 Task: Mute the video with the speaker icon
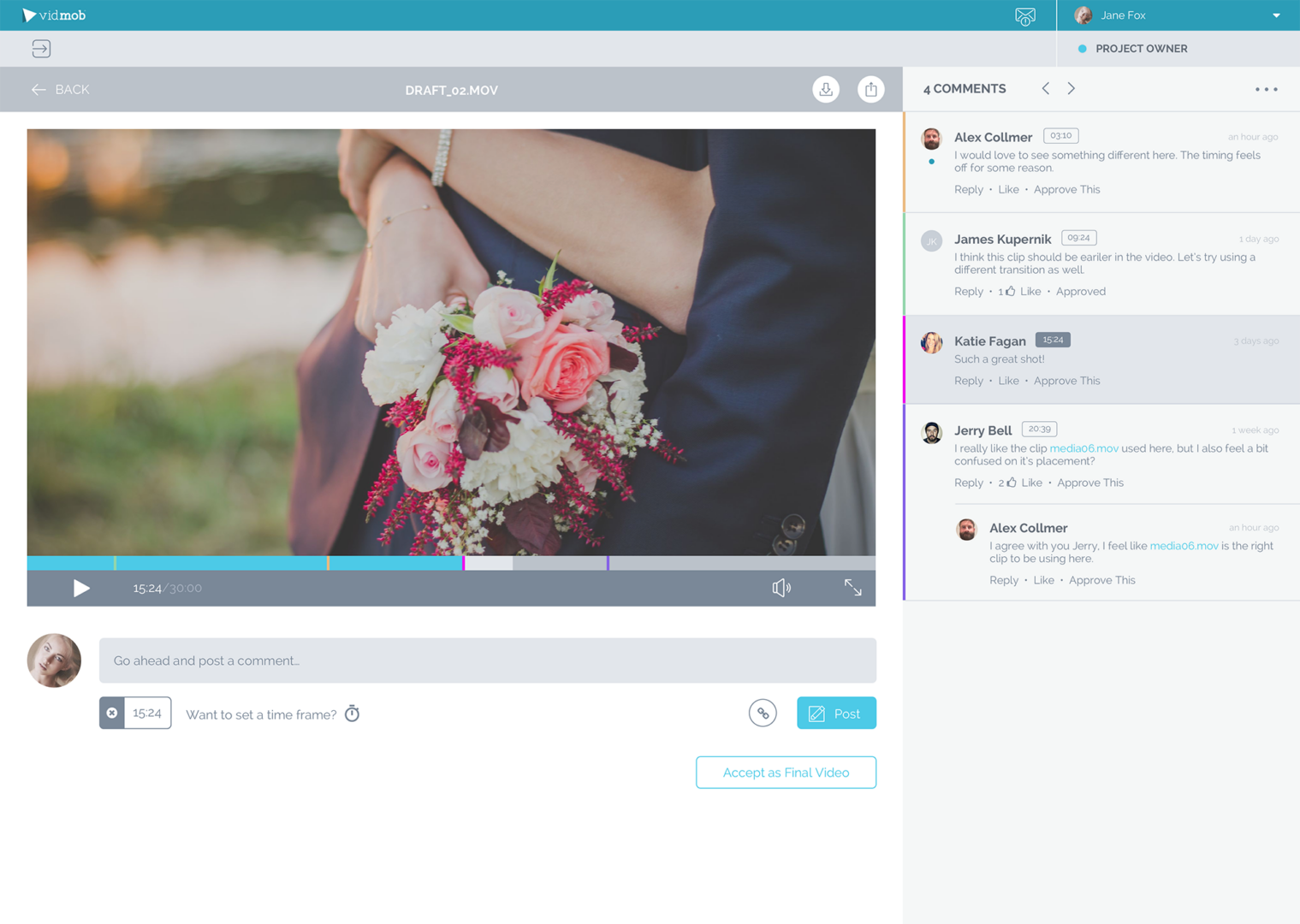781,588
